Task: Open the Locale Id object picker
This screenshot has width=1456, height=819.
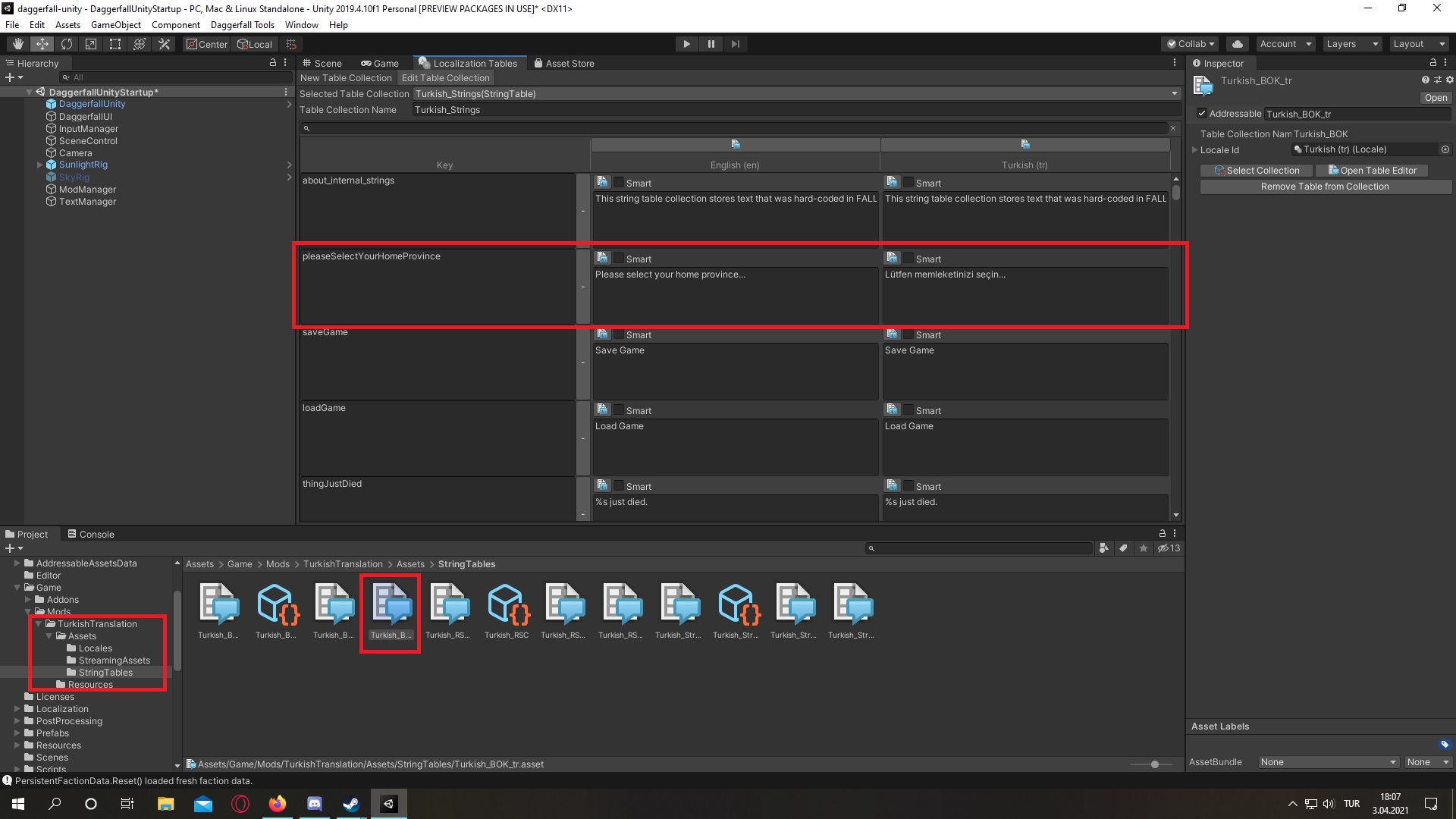Action: click(1445, 149)
